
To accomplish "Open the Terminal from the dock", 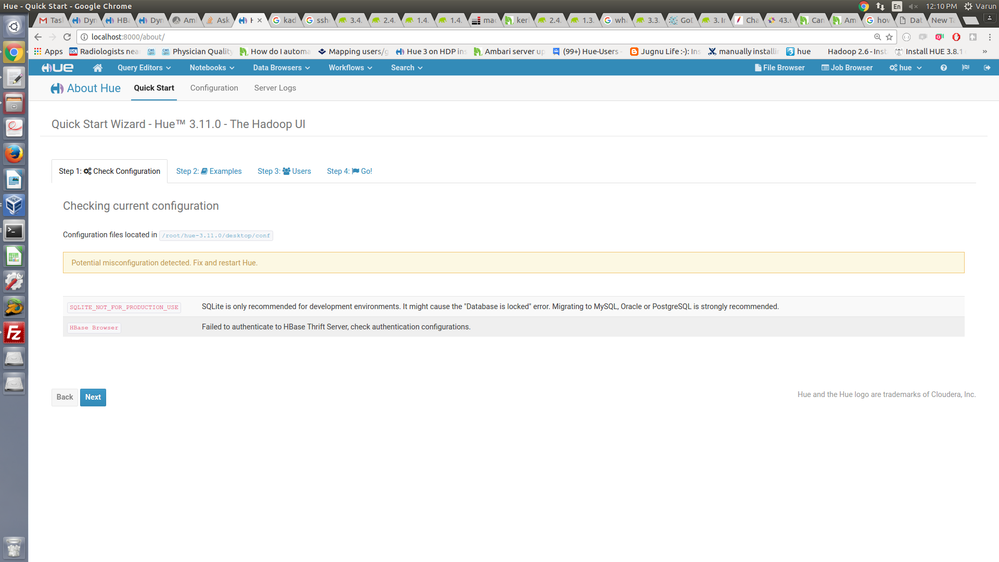I will click(14, 231).
